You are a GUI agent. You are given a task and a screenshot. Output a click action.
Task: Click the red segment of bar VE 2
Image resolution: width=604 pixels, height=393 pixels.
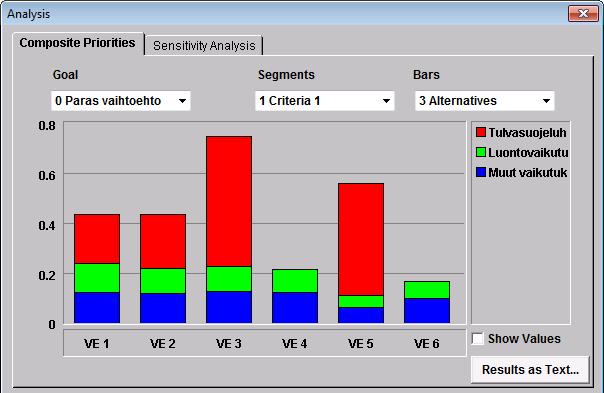tap(163, 241)
